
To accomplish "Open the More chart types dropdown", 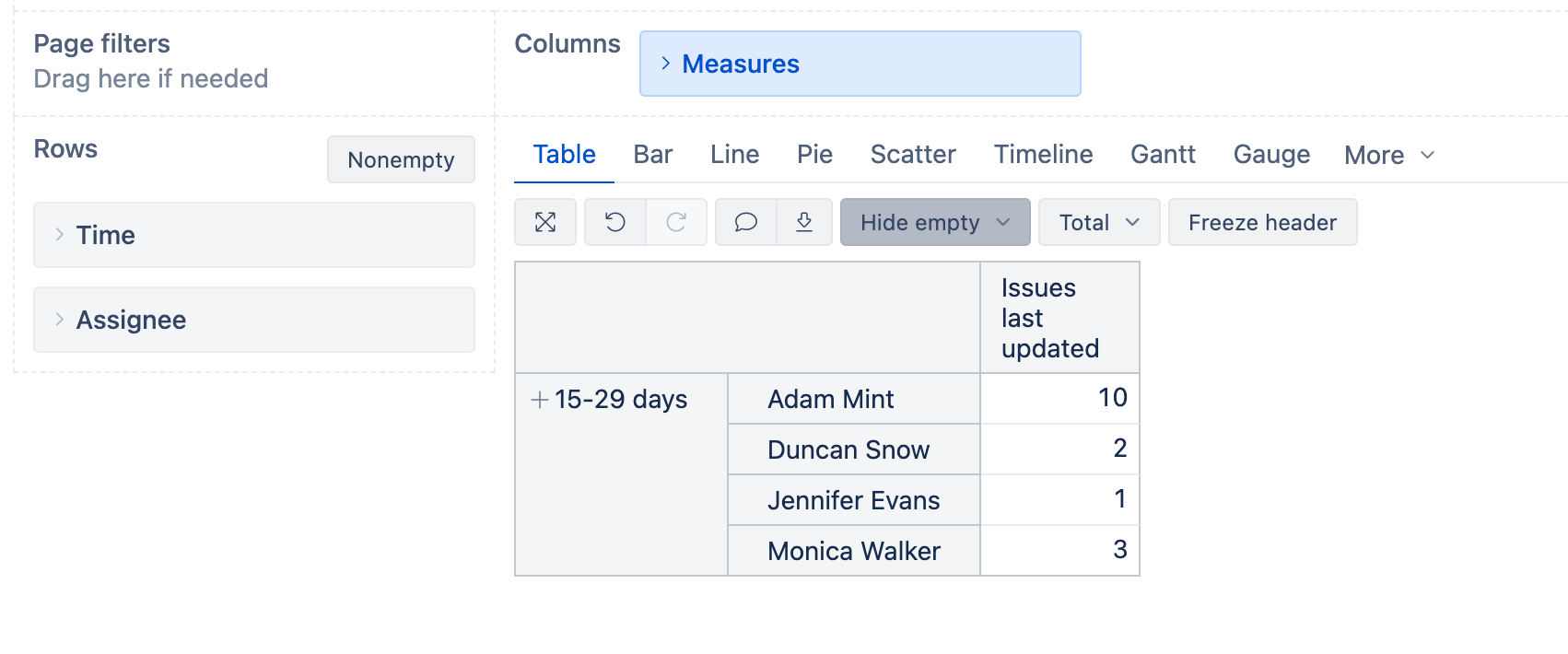I will pos(1389,155).
